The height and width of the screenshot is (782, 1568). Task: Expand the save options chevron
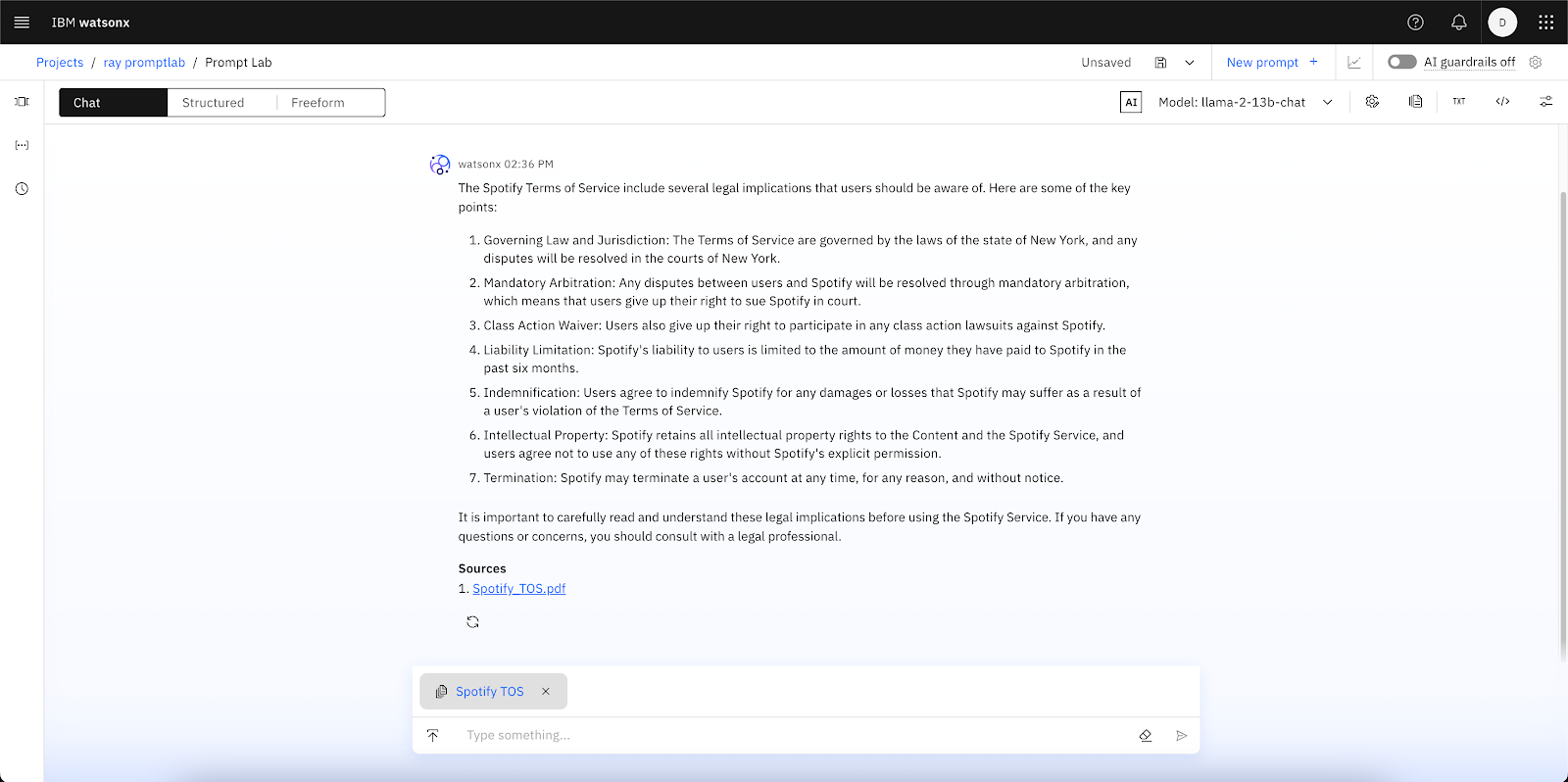(1190, 62)
